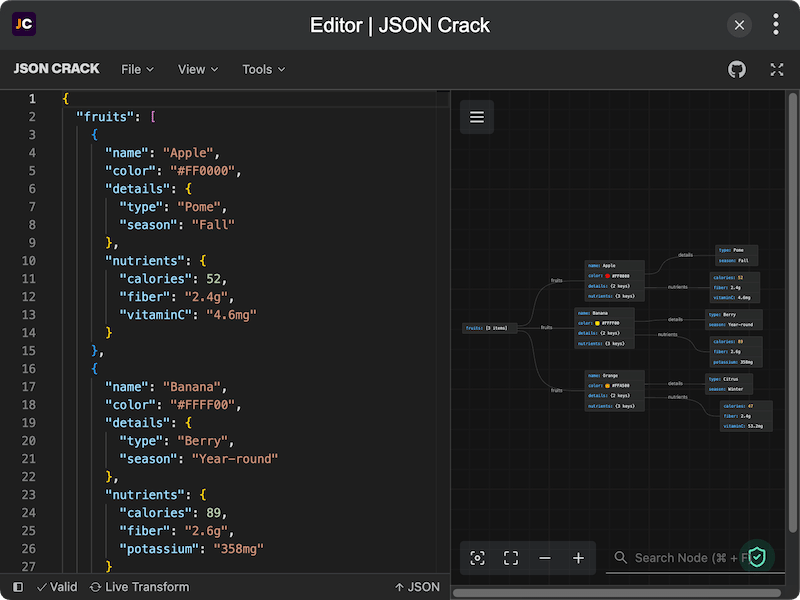This screenshot has height=600, width=800.
Task: Click "2.6g" value in the code editor
Action: 206,531
